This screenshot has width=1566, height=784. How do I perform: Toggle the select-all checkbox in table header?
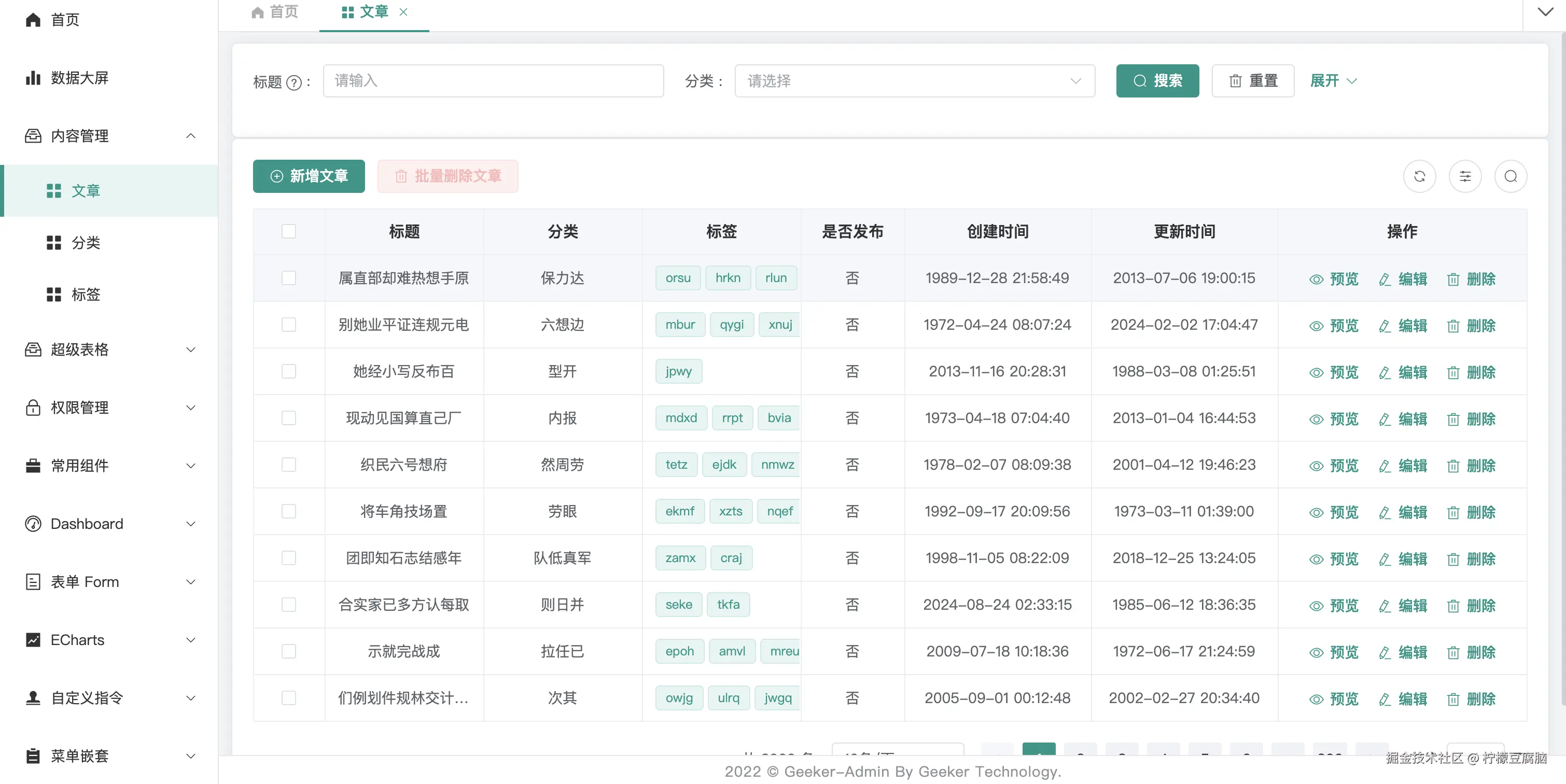click(288, 232)
